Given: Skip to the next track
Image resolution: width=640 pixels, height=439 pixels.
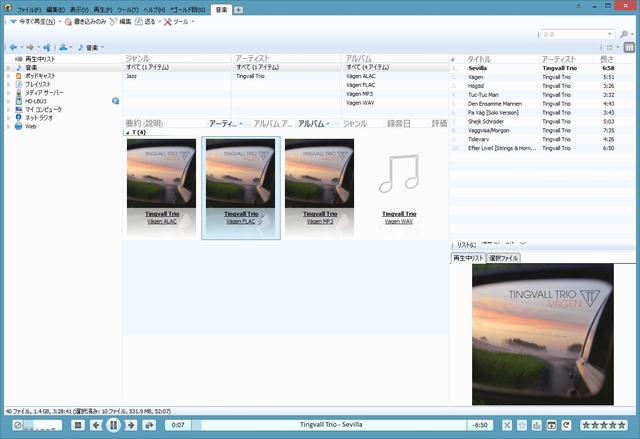Looking at the screenshot, I should (130, 425).
